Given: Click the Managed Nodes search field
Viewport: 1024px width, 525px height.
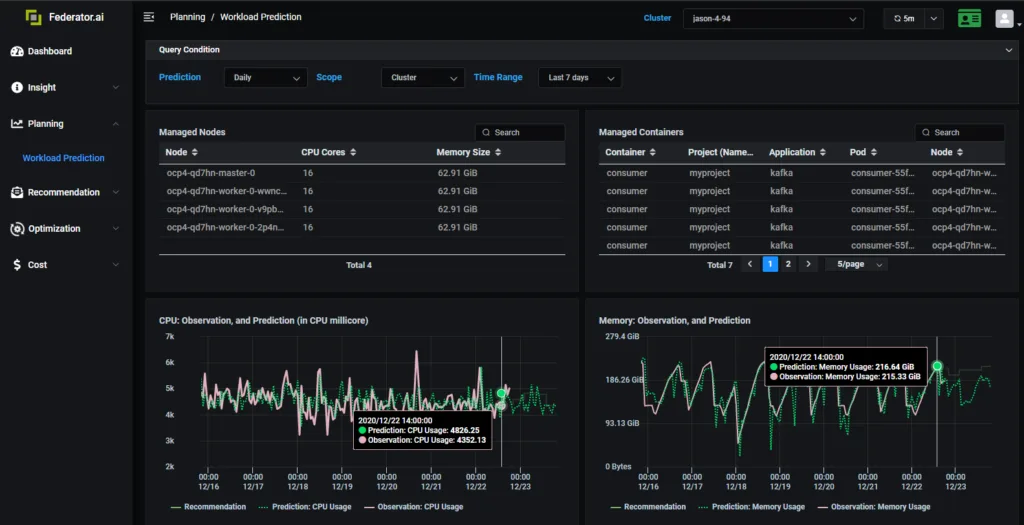Looking at the screenshot, I should pos(520,133).
